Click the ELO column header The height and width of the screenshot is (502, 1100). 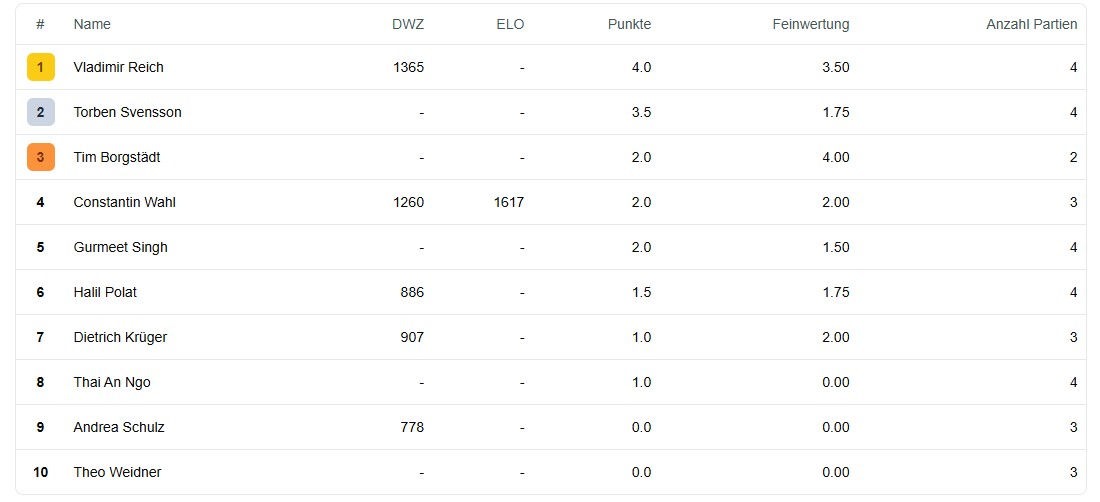(x=509, y=24)
